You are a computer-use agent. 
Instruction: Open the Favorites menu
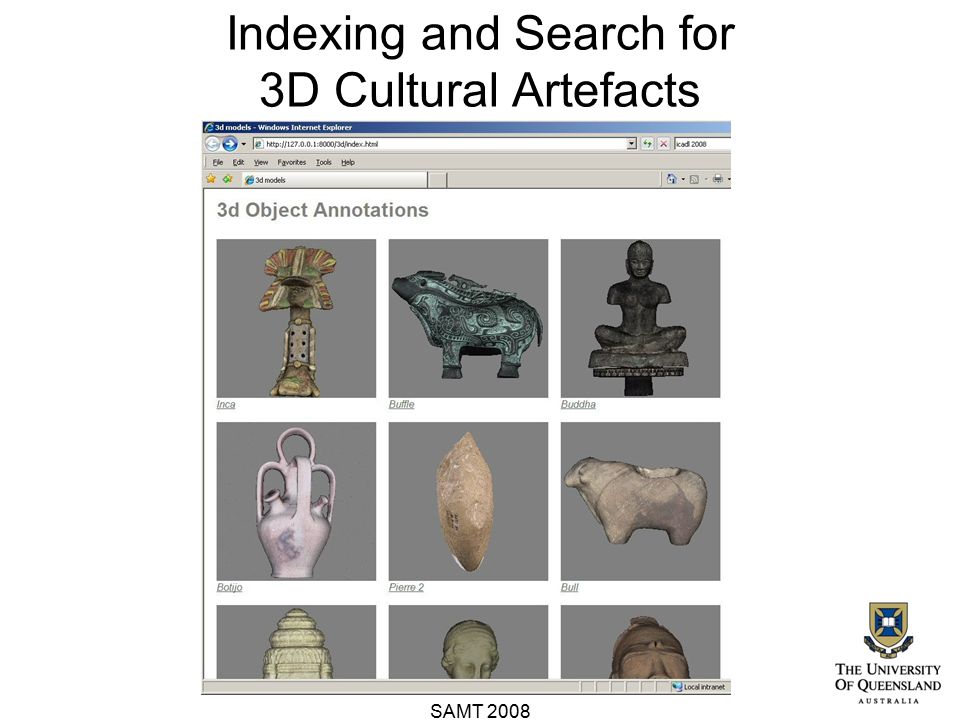(291, 162)
